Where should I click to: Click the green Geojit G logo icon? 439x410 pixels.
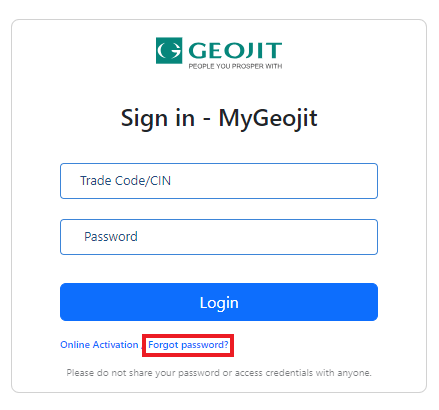point(169,50)
